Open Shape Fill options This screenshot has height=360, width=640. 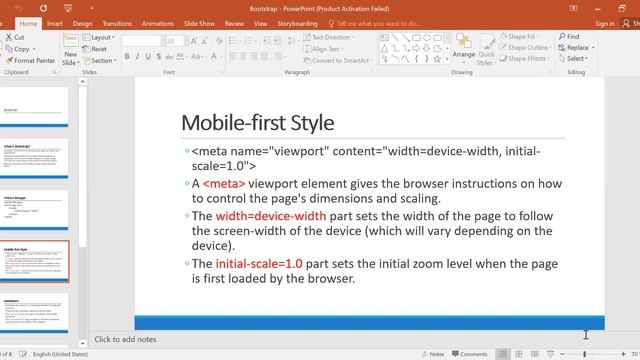(520, 36)
